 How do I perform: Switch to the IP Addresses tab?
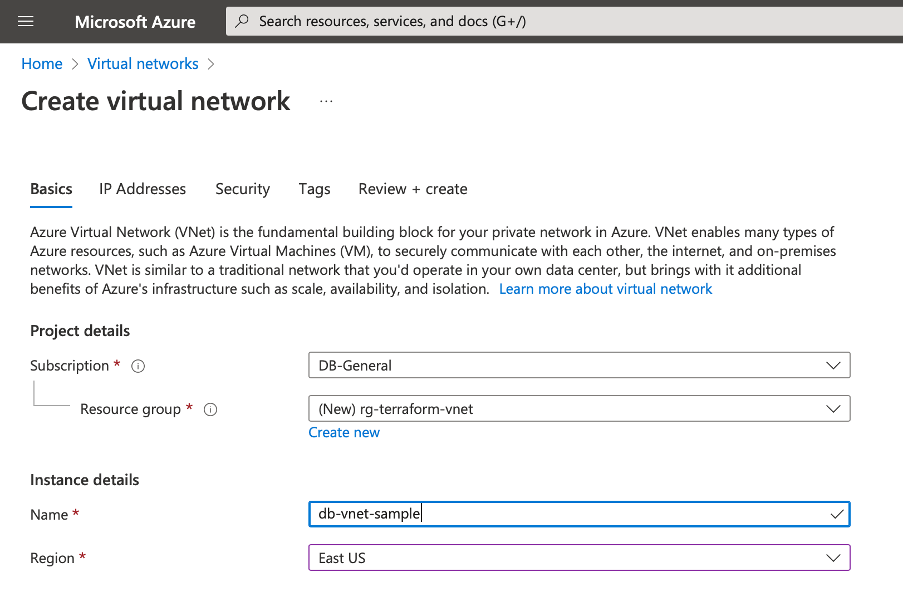point(142,189)
